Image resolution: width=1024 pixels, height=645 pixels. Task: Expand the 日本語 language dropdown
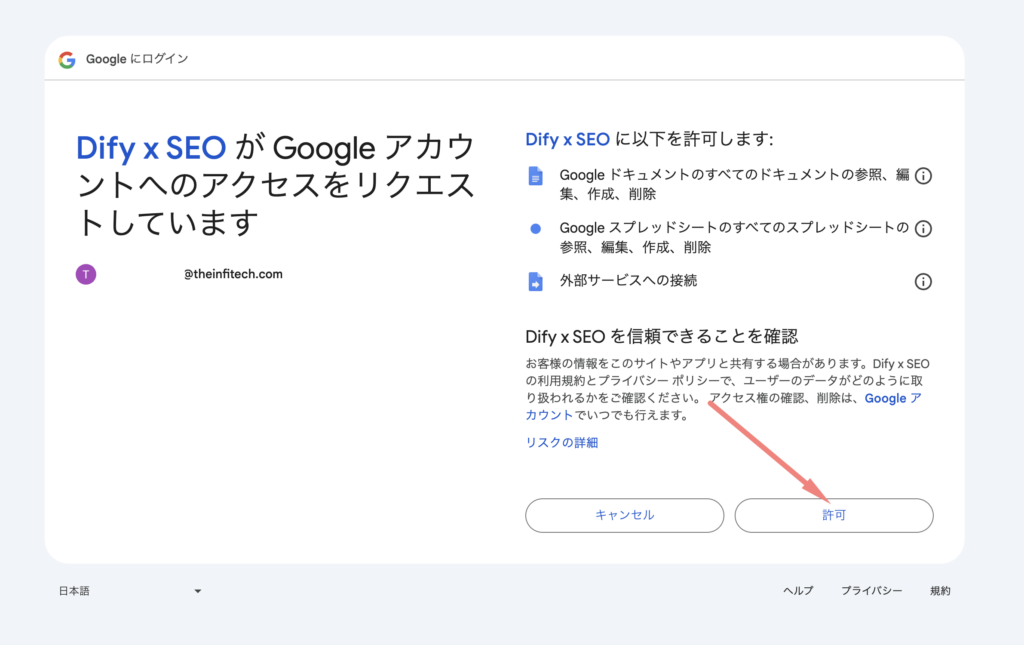[x=130, y=591]
